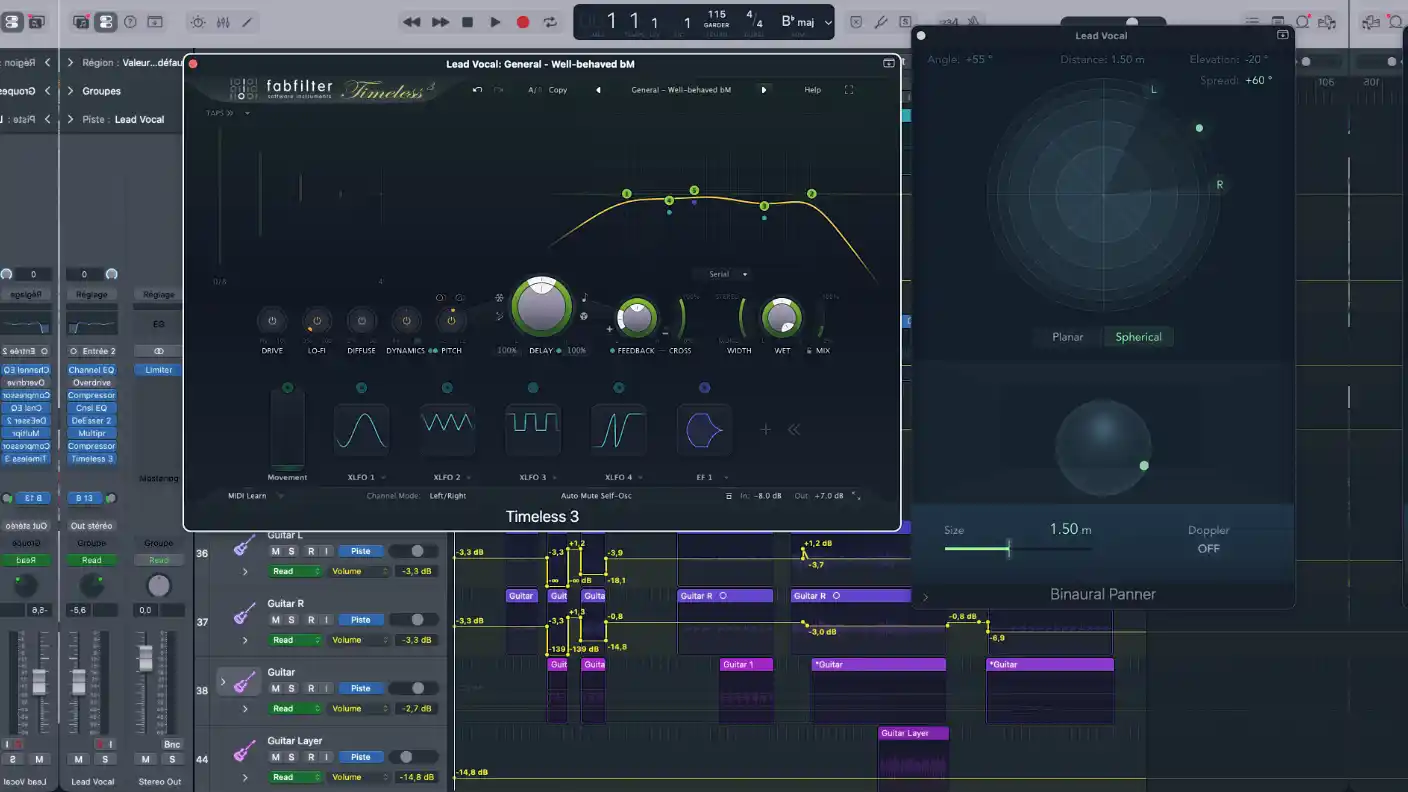This screenshot has height=792, width=1408.
Task: Click Copy in the Timeless A/B section
Action: (558, 90)
